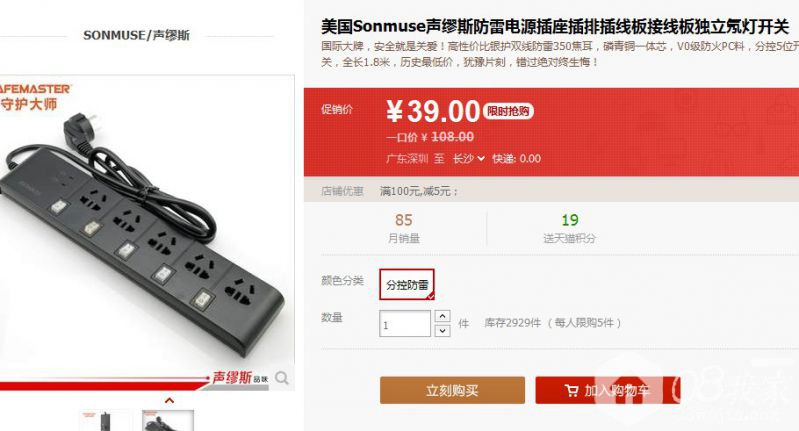This screenshot has width=799, height=431.
Task: Click the SAFEMASTER 守护大师 logo
Action: pos(35,97)
